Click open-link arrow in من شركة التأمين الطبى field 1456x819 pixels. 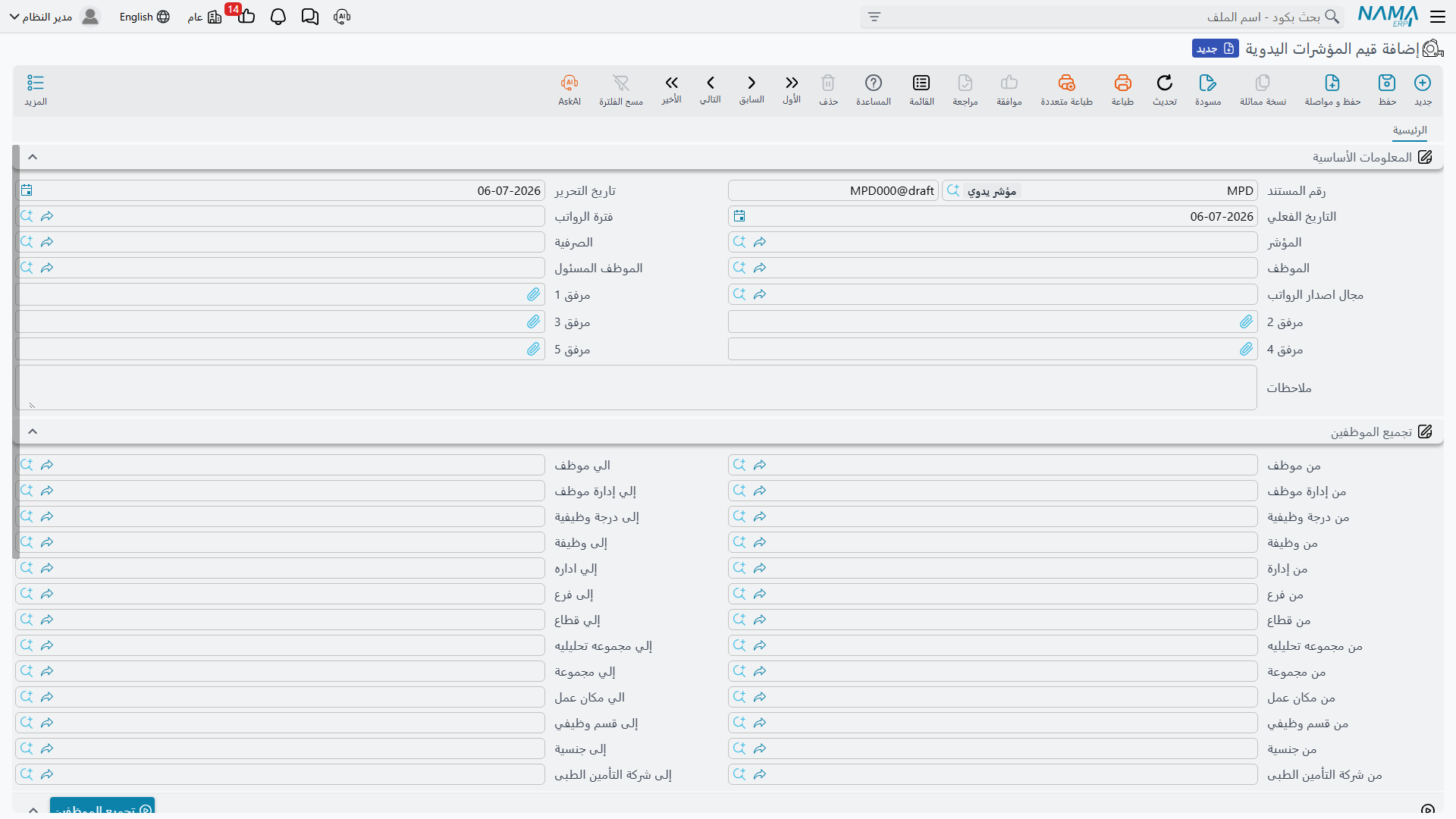point(760,774)
